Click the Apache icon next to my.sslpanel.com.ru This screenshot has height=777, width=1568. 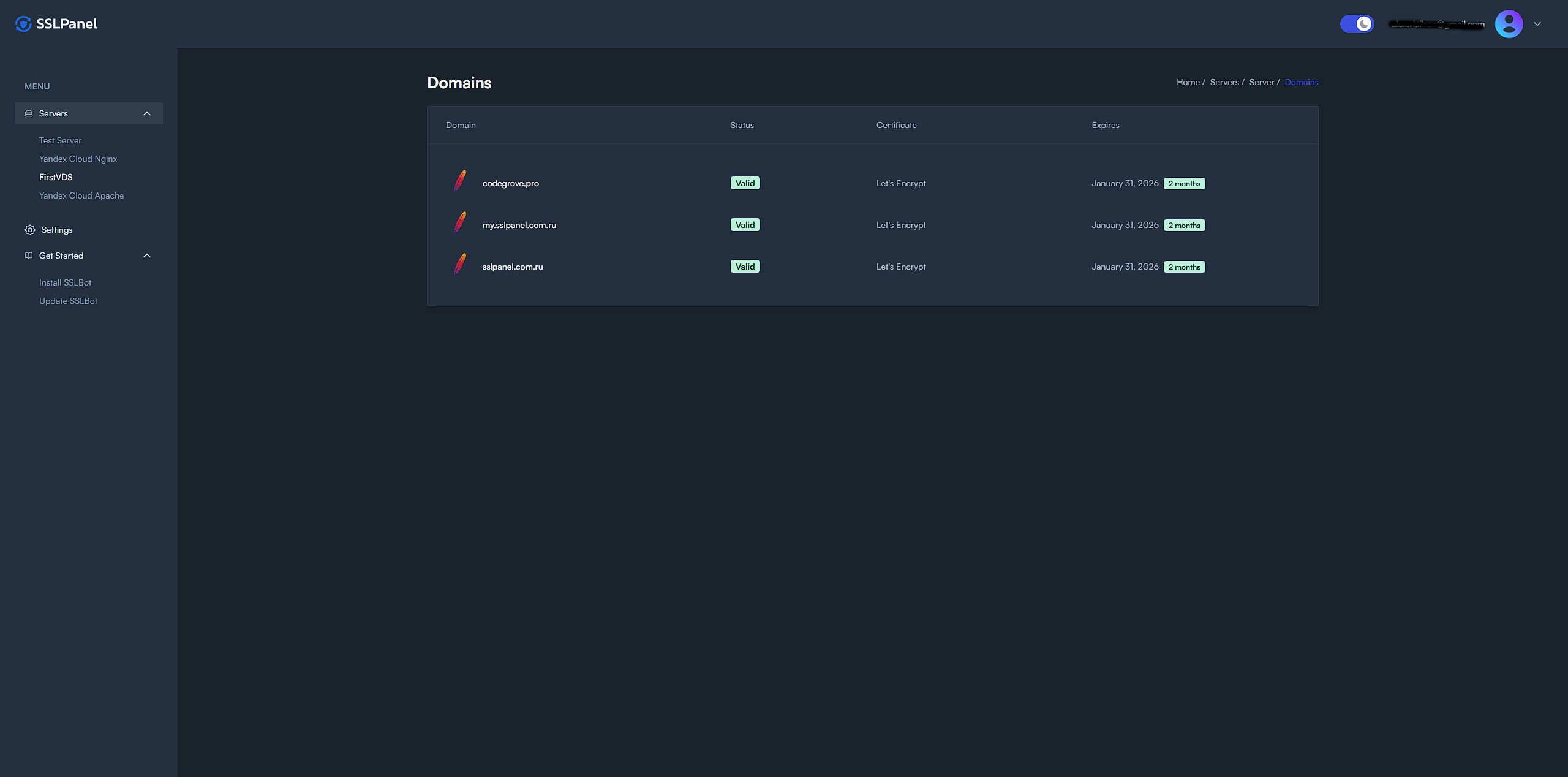[459, 224]
